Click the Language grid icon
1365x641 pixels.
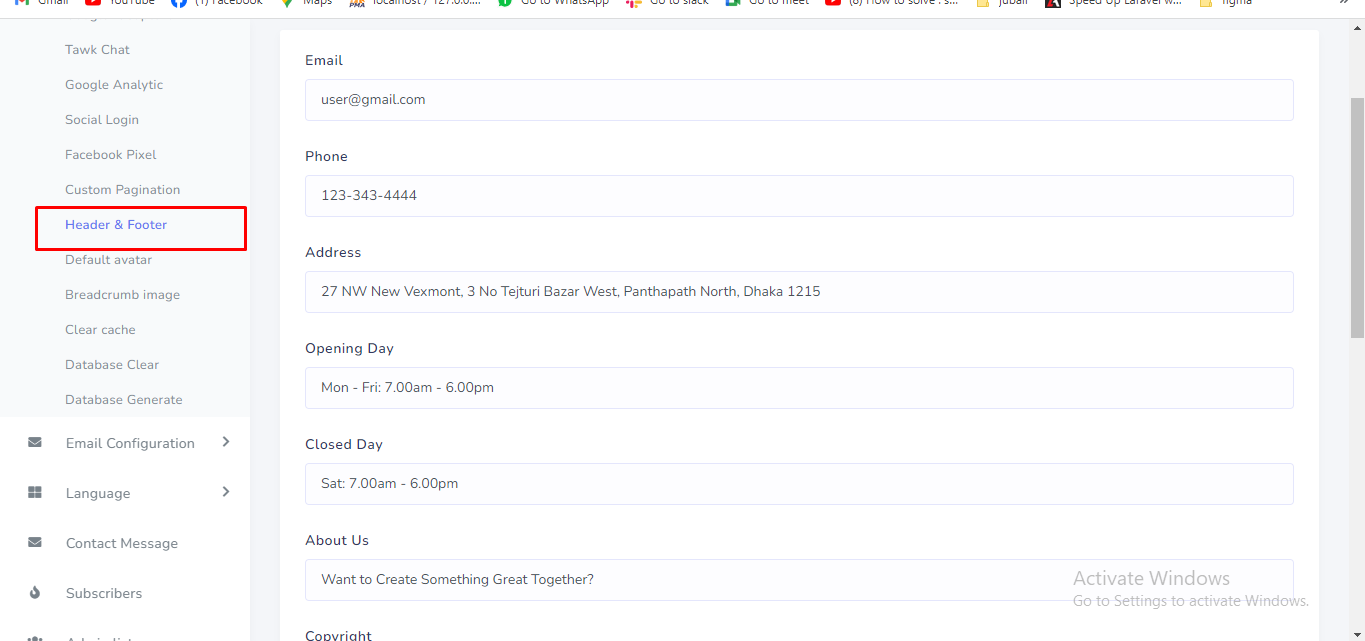pos(35,493)
